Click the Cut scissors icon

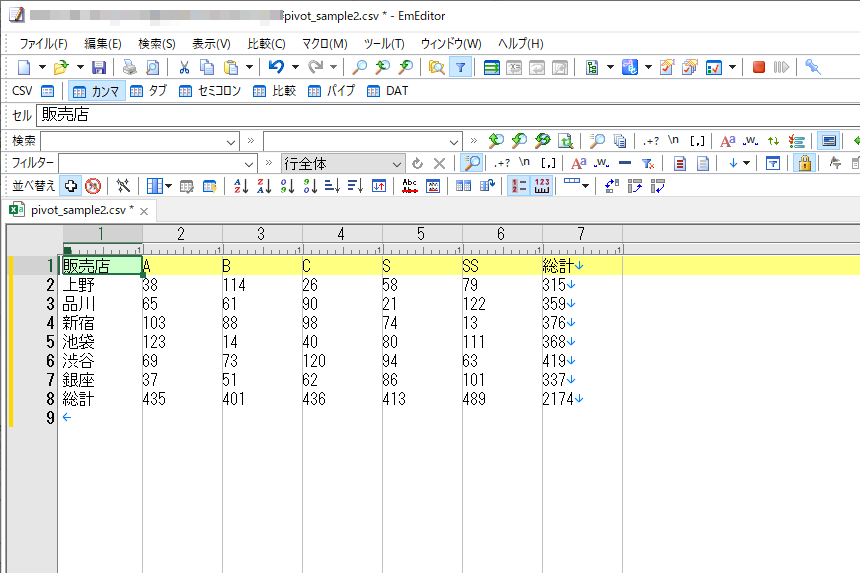[184, 67]
